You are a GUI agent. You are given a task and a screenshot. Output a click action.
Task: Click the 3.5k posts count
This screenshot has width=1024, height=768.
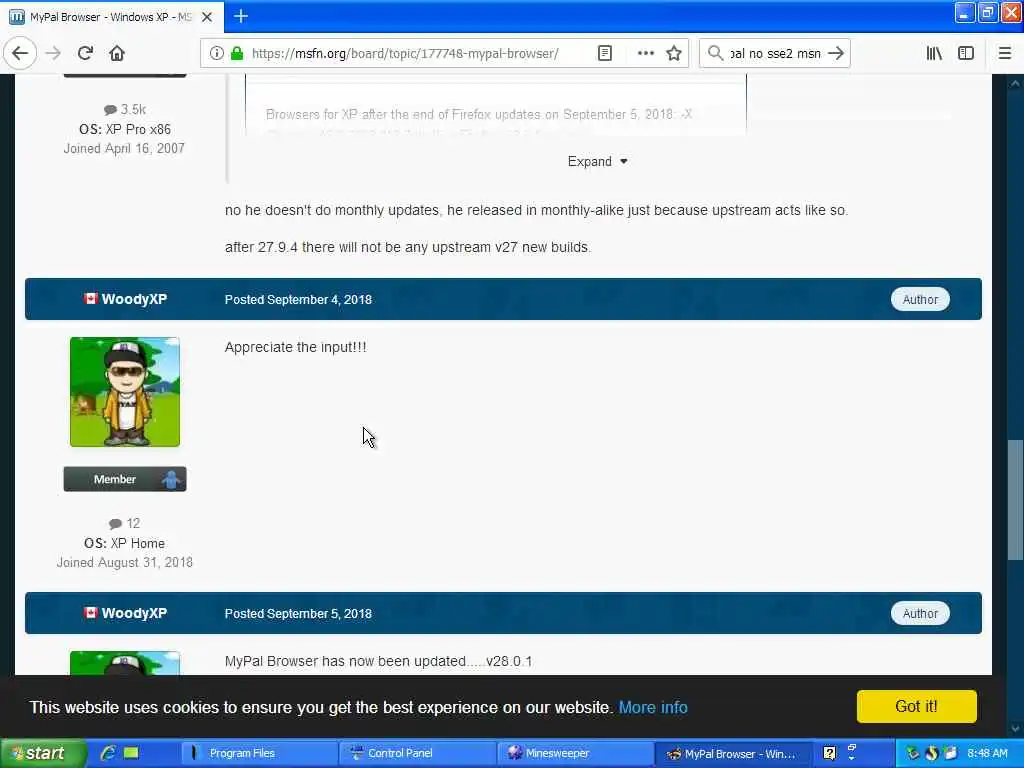point(125,110)
